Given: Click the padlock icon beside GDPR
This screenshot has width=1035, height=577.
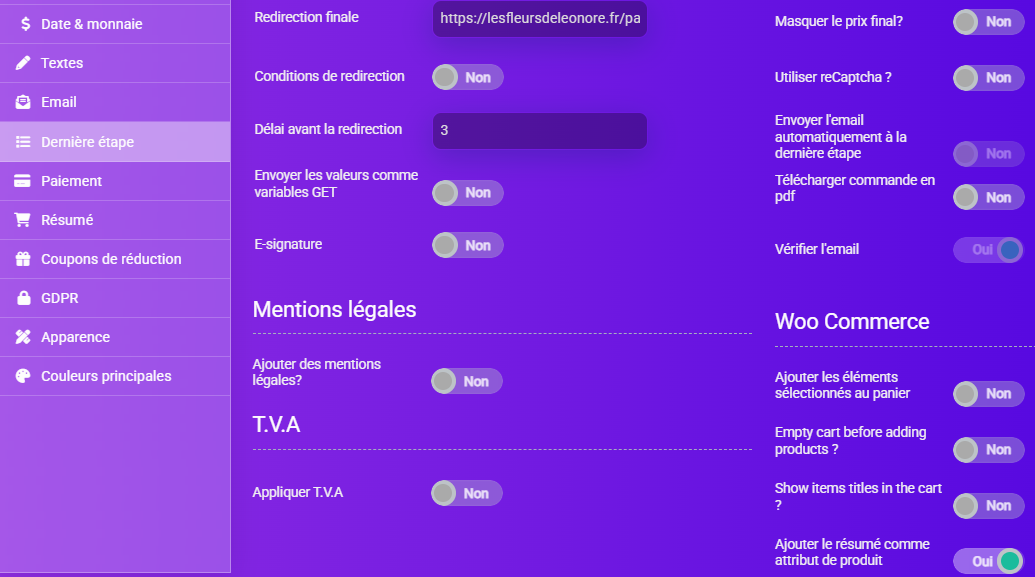Looking at the screenshot, I should [x=24, y=298].
